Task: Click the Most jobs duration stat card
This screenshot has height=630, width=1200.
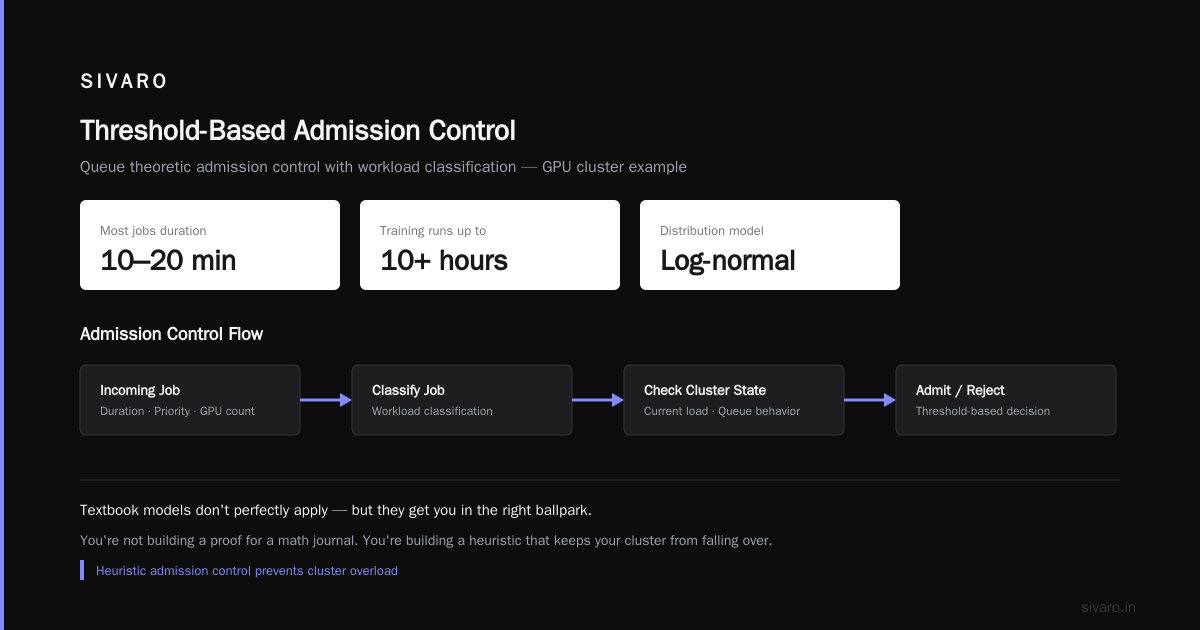Action: (210, 245)
